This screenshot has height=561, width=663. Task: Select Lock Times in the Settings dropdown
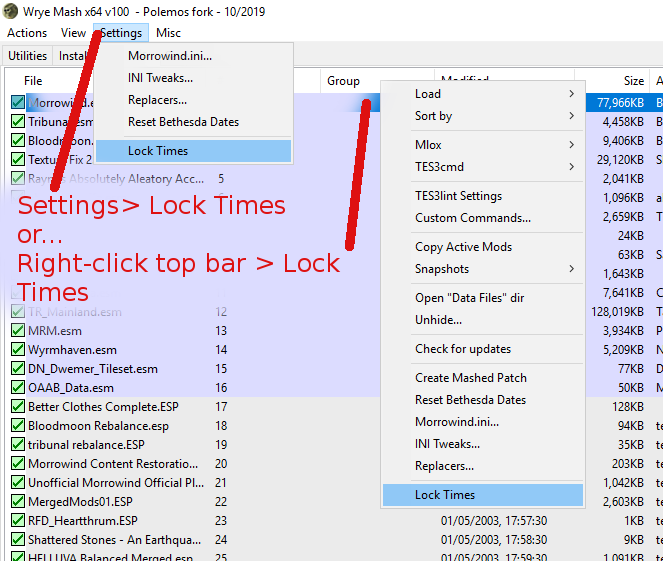coord(194,151)
